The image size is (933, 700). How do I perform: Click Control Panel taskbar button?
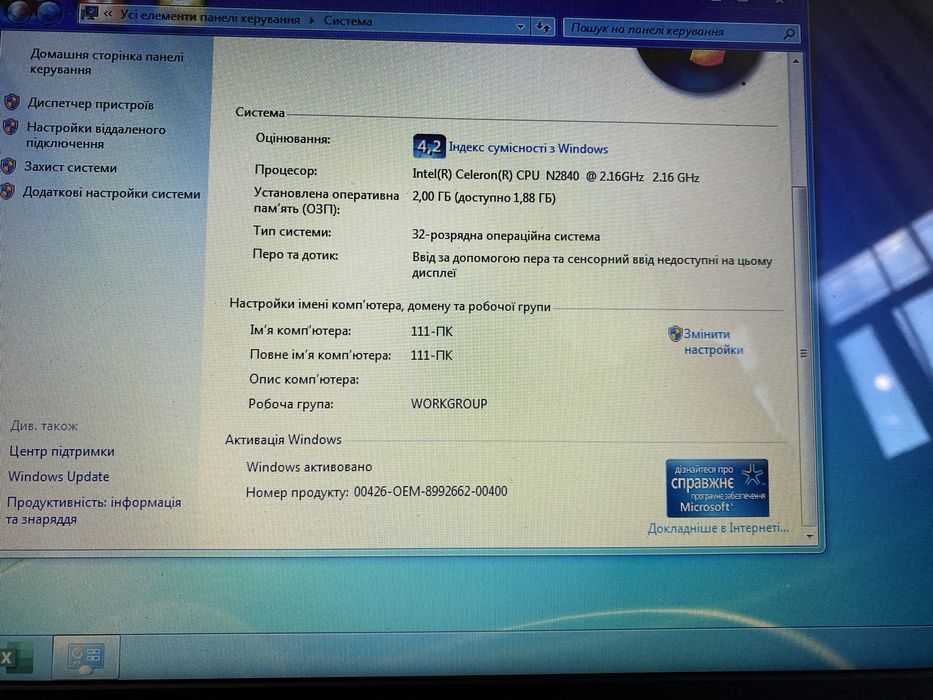pyautogui.click(x=86, y=657)
